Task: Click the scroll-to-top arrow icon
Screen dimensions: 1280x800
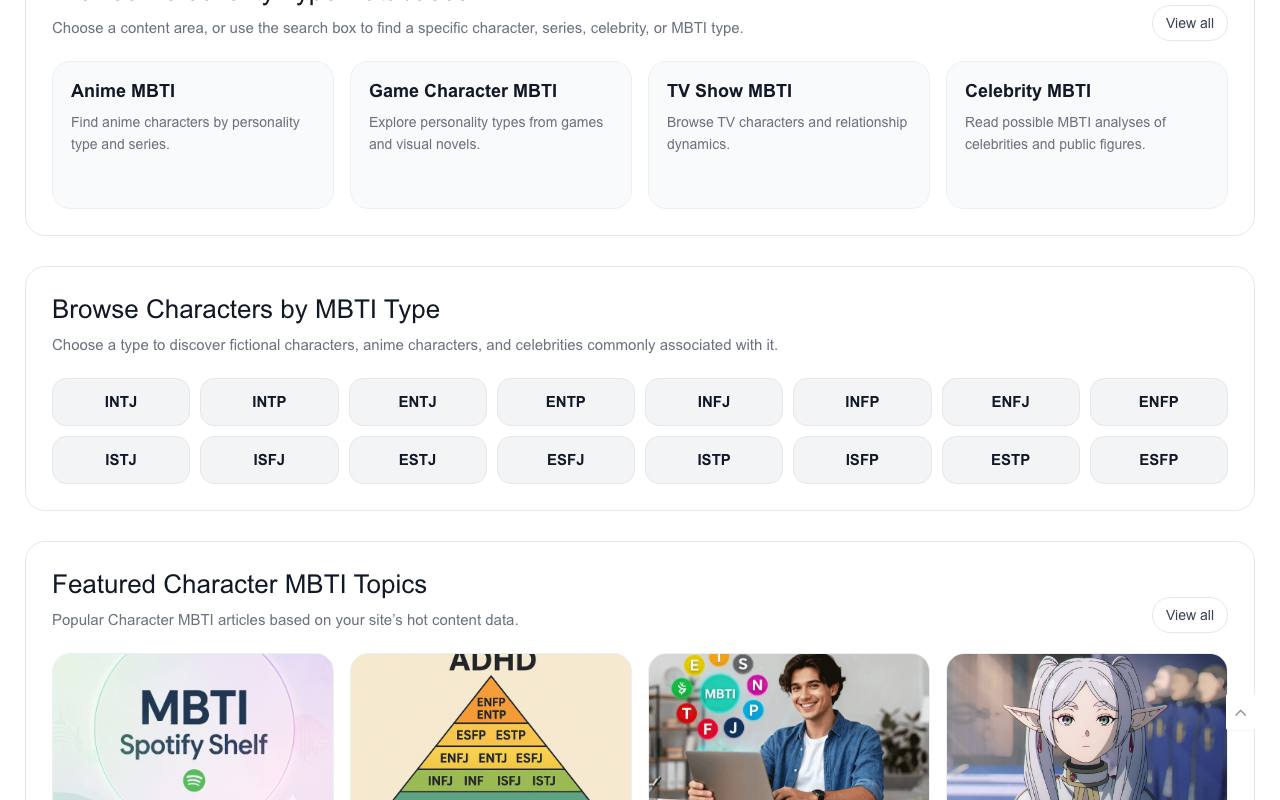Action: [x=1240, y=713]
